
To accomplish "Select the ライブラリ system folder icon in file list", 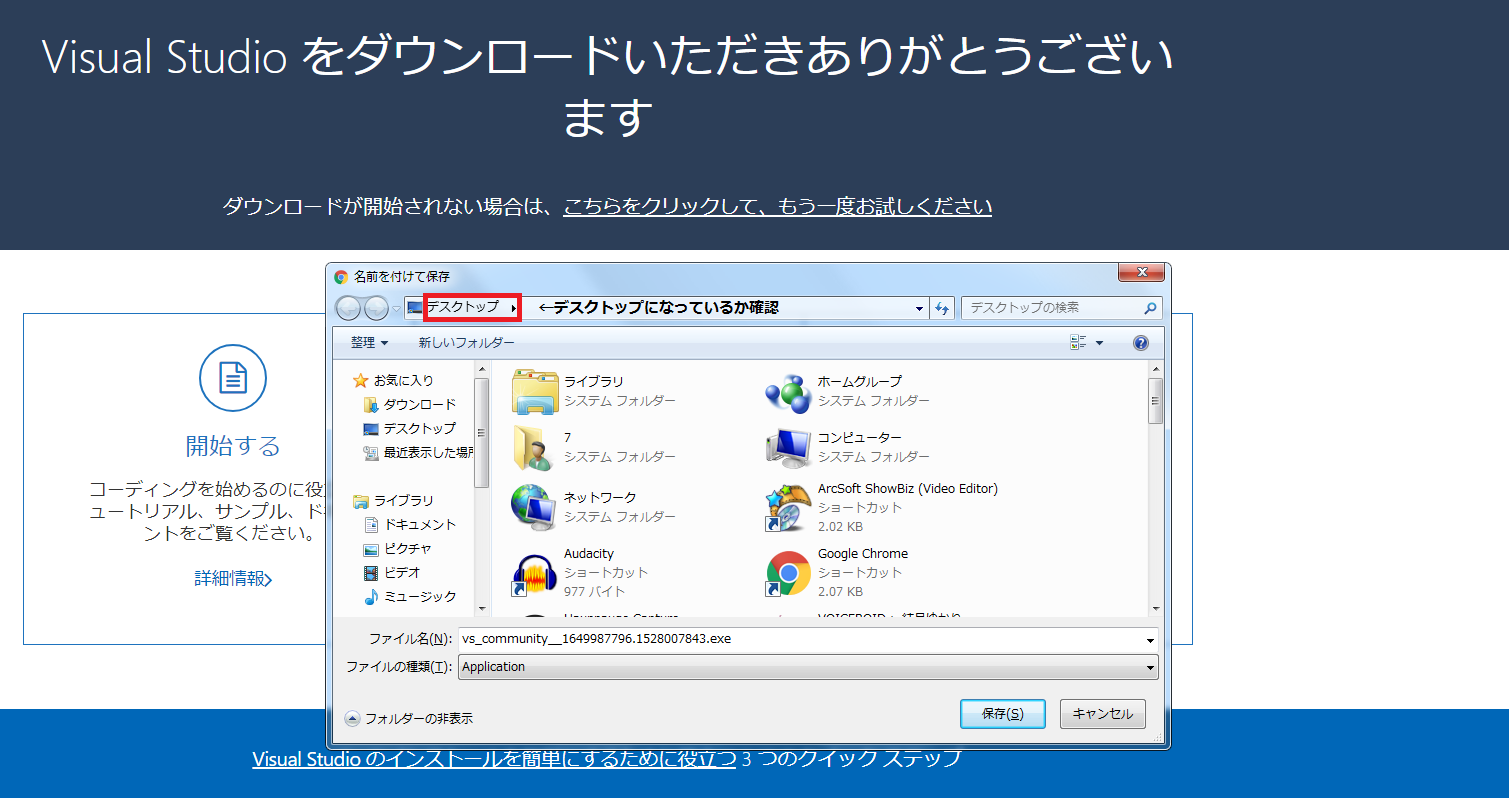I will click(x=535, y=391).
